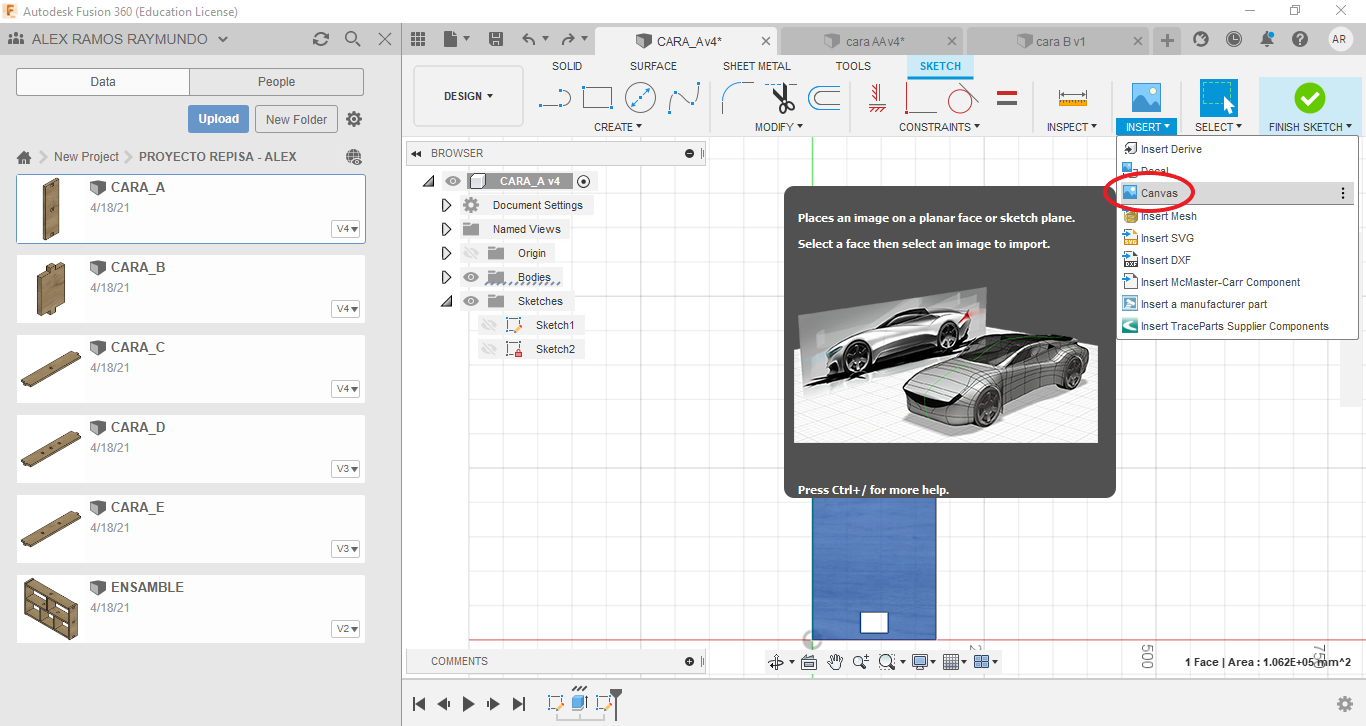Select the Spline curve tool
The height and width of the screenshot is (726, 1366).
(684, 97)
